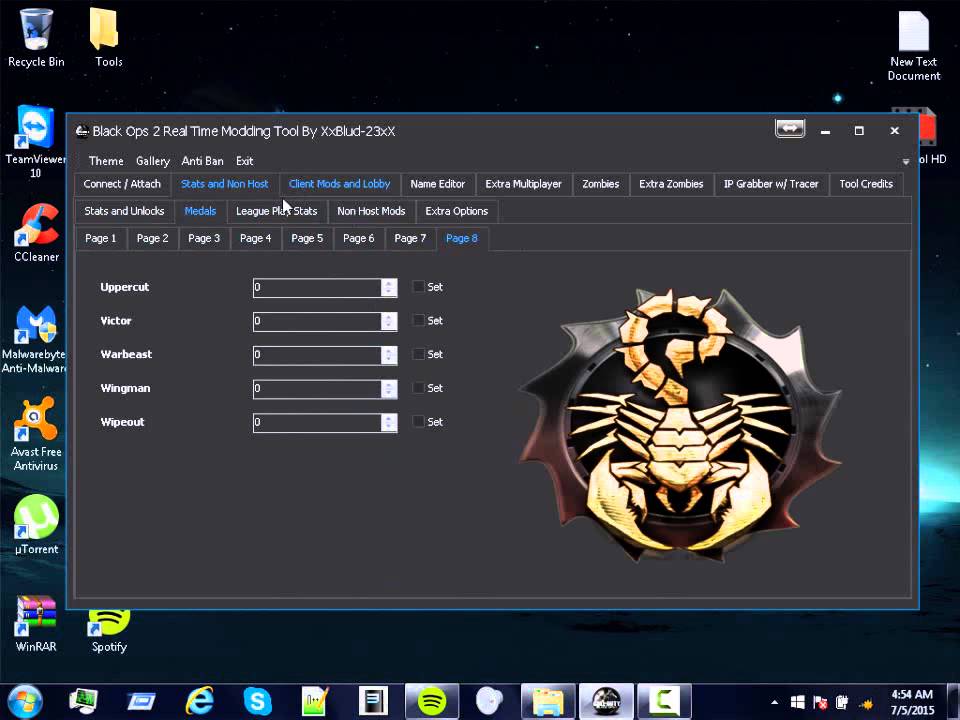
Task: Click the double-arrow button in the title bar
Action: tap(790, 129)
